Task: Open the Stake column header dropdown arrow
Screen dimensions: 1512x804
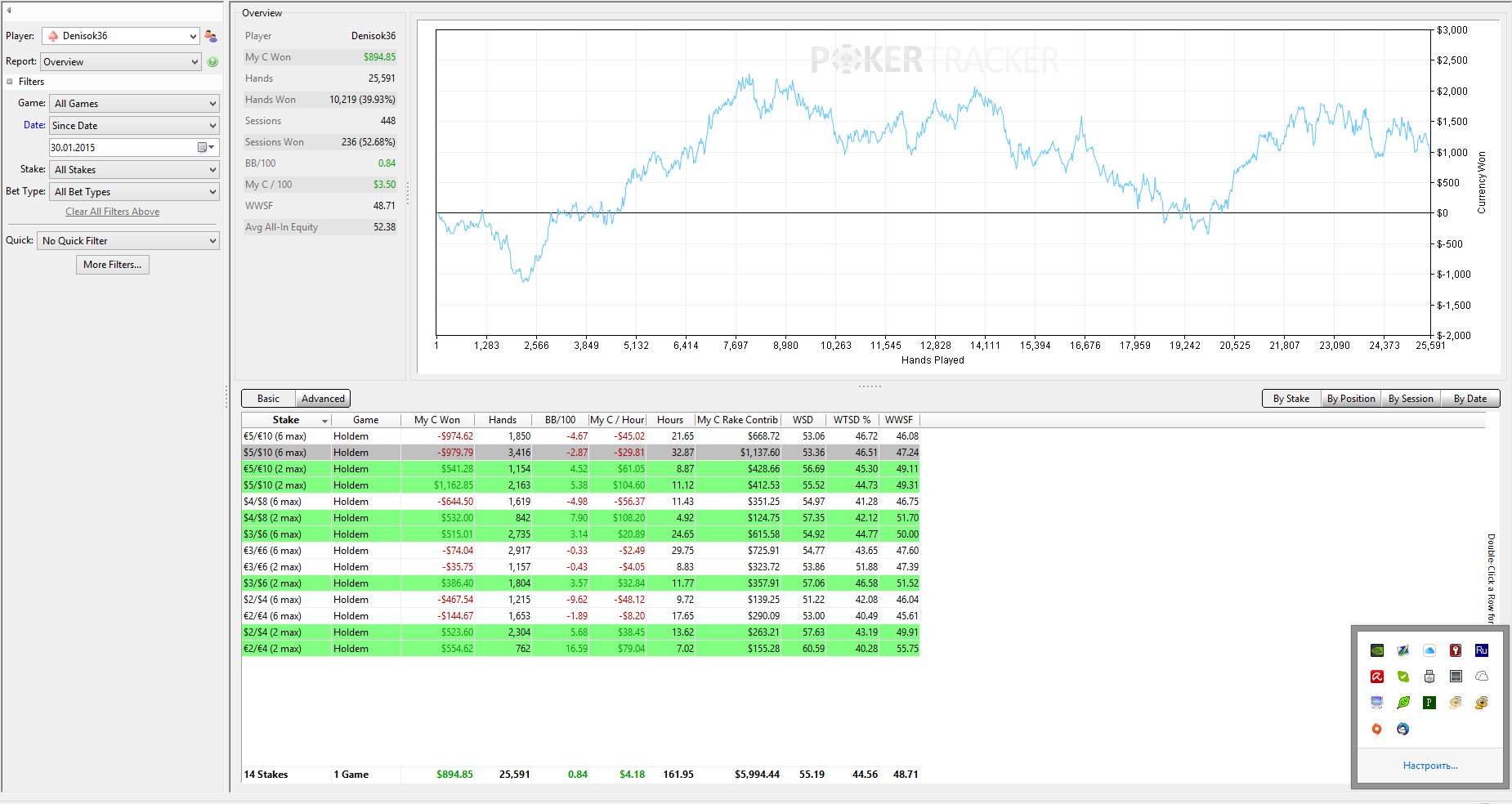Action: (325, 421)
